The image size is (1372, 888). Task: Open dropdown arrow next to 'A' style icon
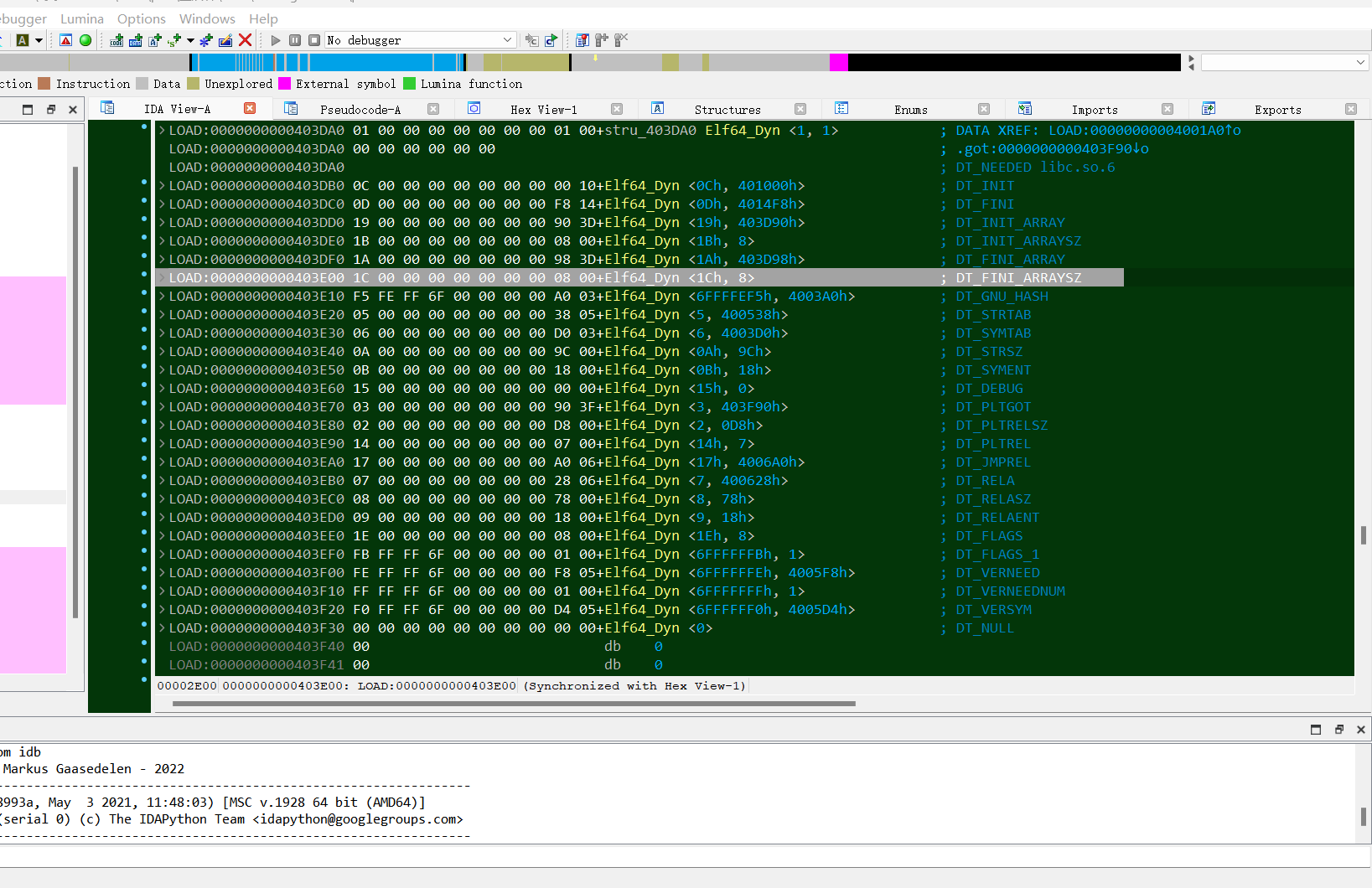click(x=39, y=40)
